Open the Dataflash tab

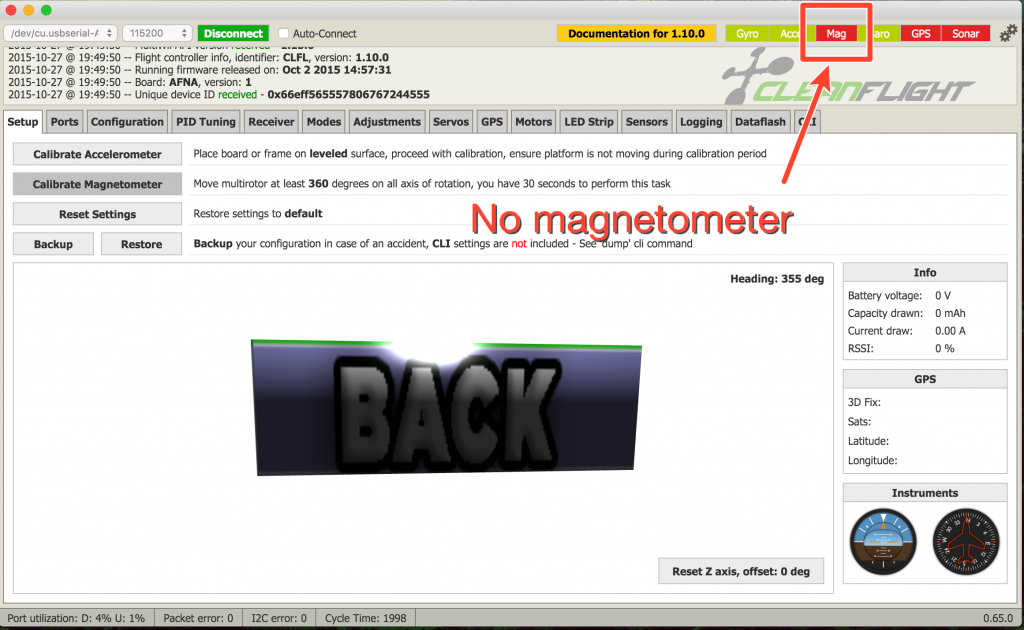coord(759,121)
